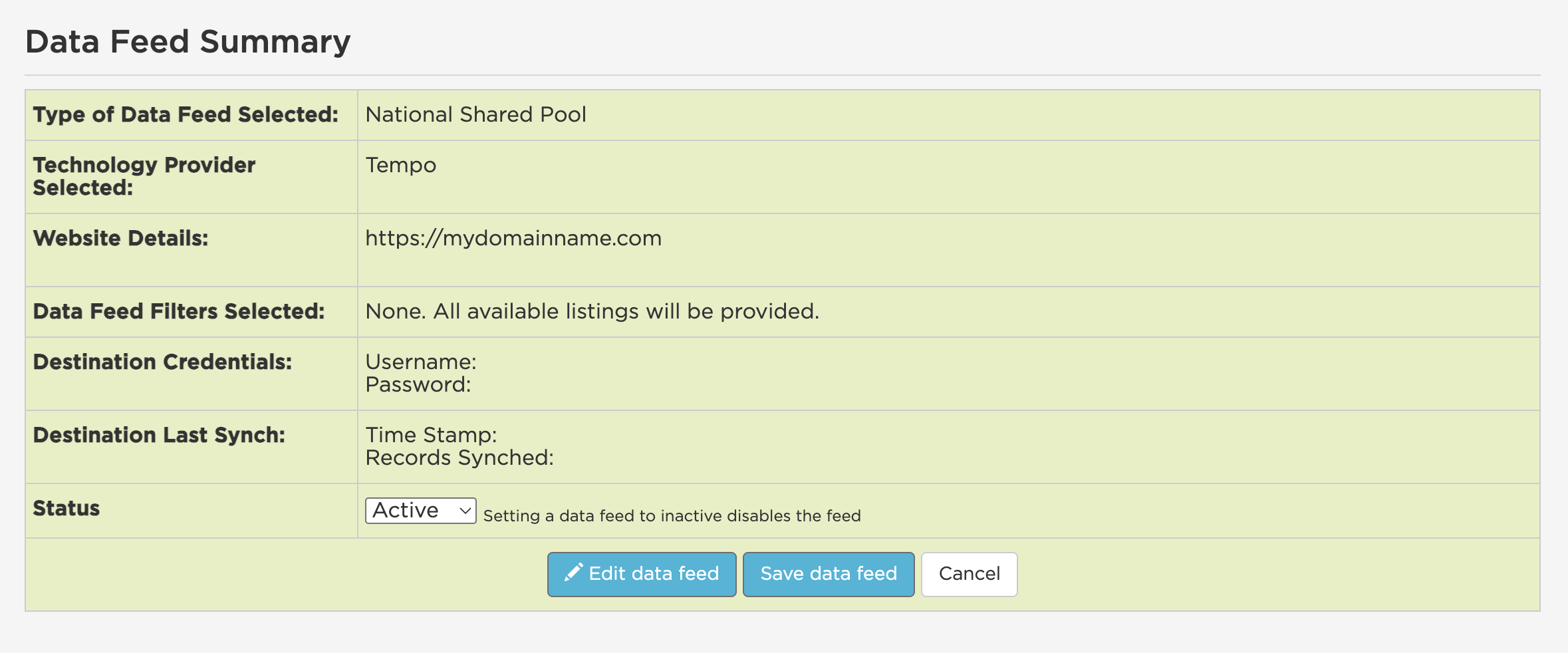Image resolution: width=1568 pixels, height=653 pixels.
Task: Save the data feed
Action: point(828,574)
